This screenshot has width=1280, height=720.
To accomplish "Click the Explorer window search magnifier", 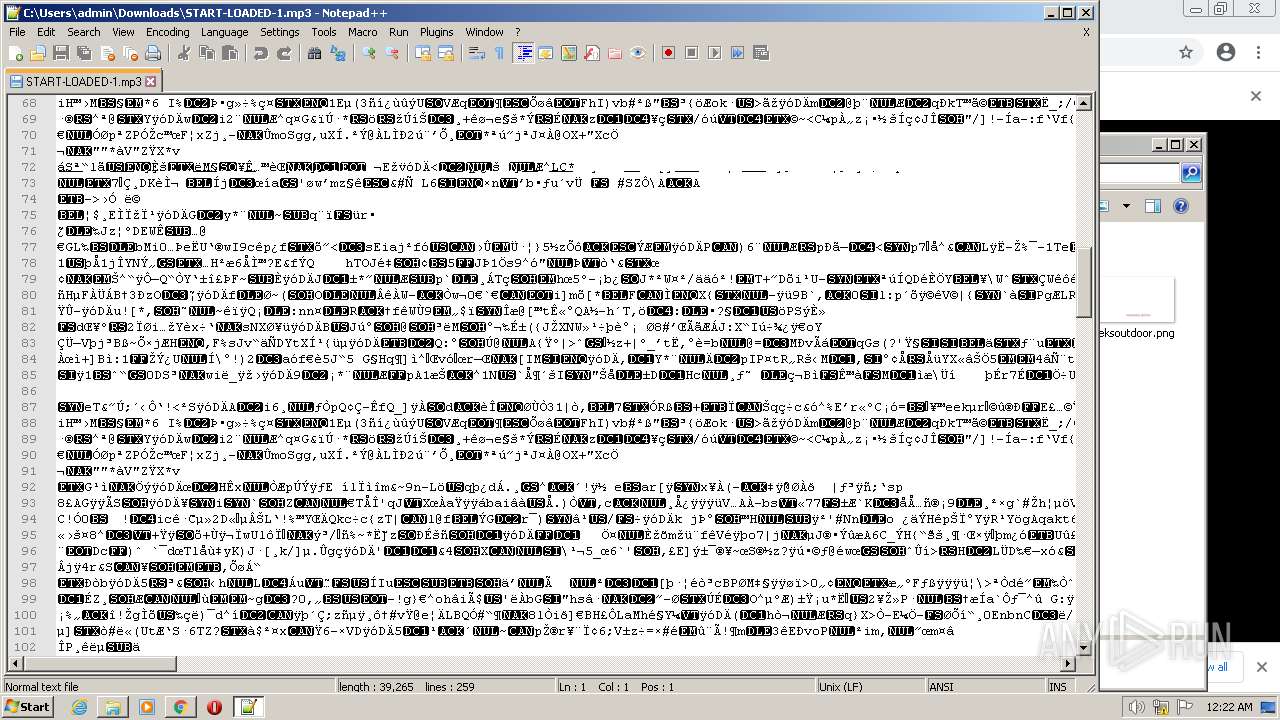I will [x=1191, y=174].
